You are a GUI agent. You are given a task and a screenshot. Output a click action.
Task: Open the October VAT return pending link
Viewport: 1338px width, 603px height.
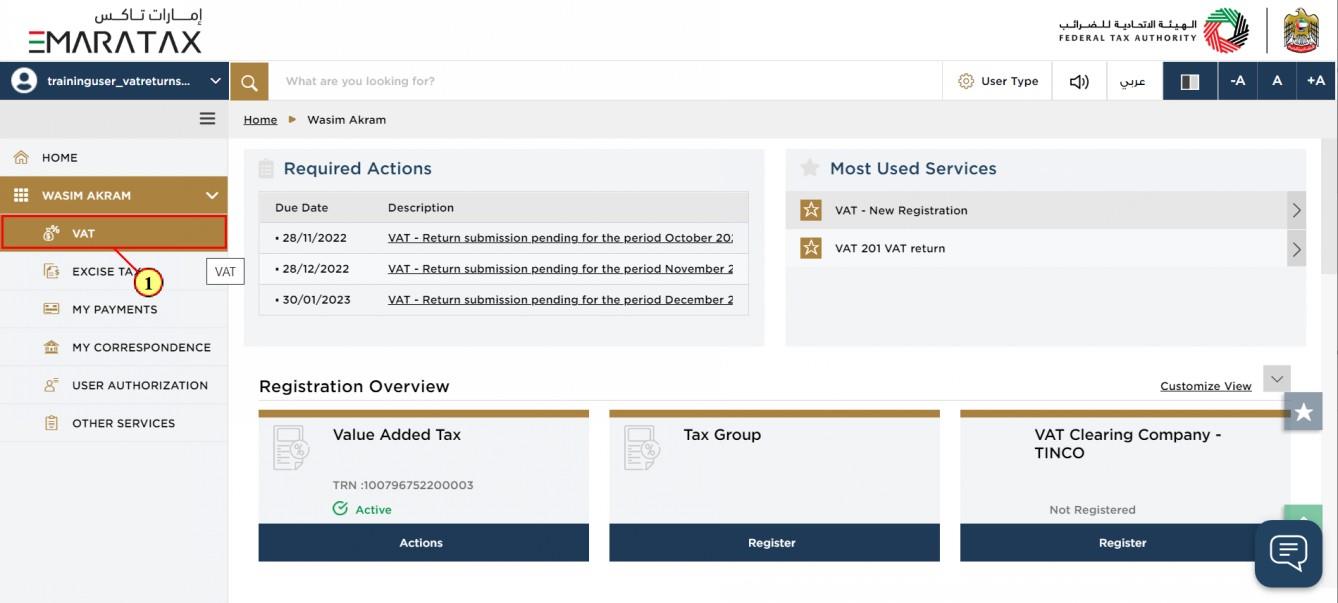(x=560, y=238)
